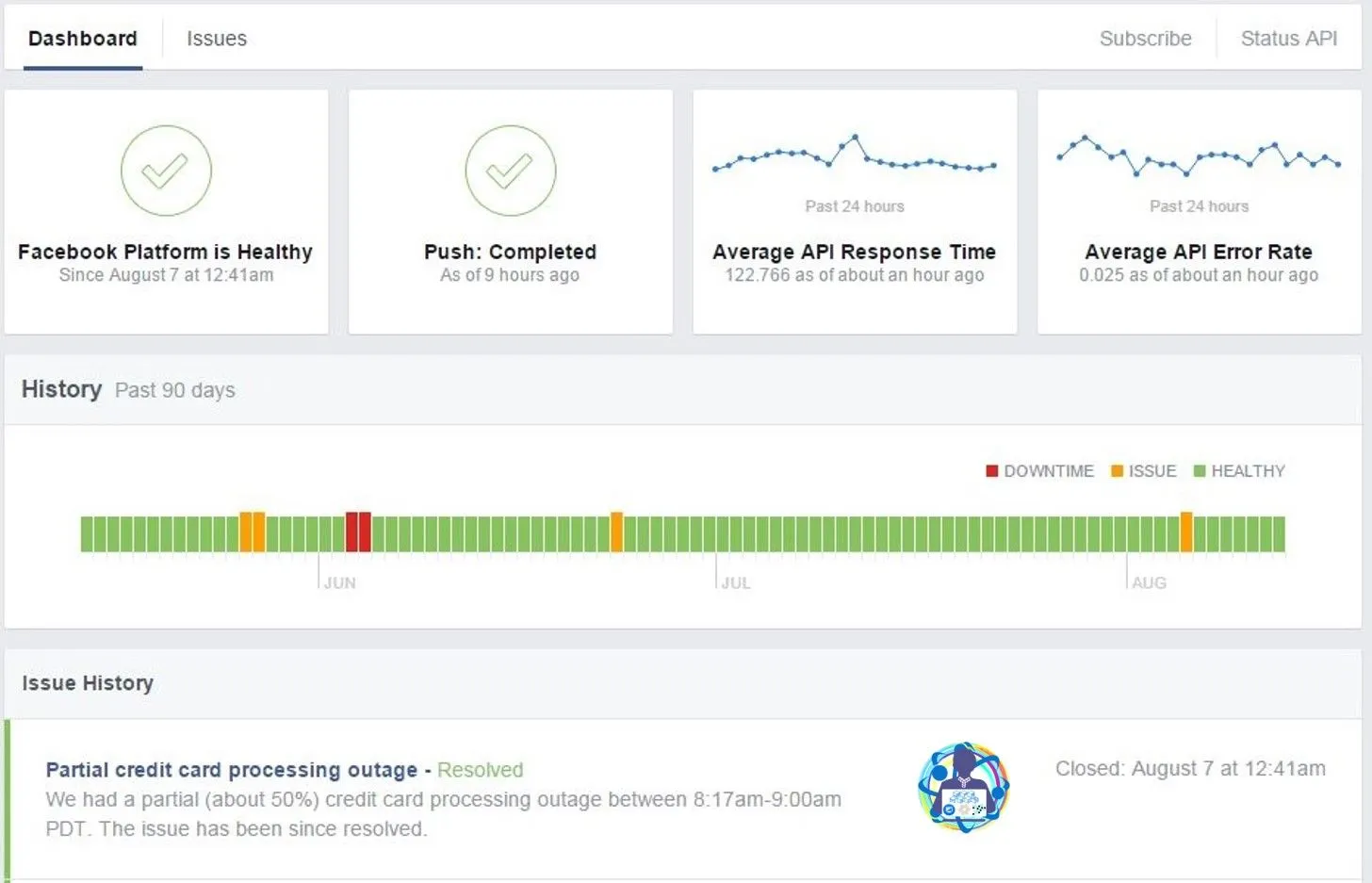This screenshot has width=1372, height=883.
Task: Click the orange issue bar before July
Action: click(x=617, y=532)
